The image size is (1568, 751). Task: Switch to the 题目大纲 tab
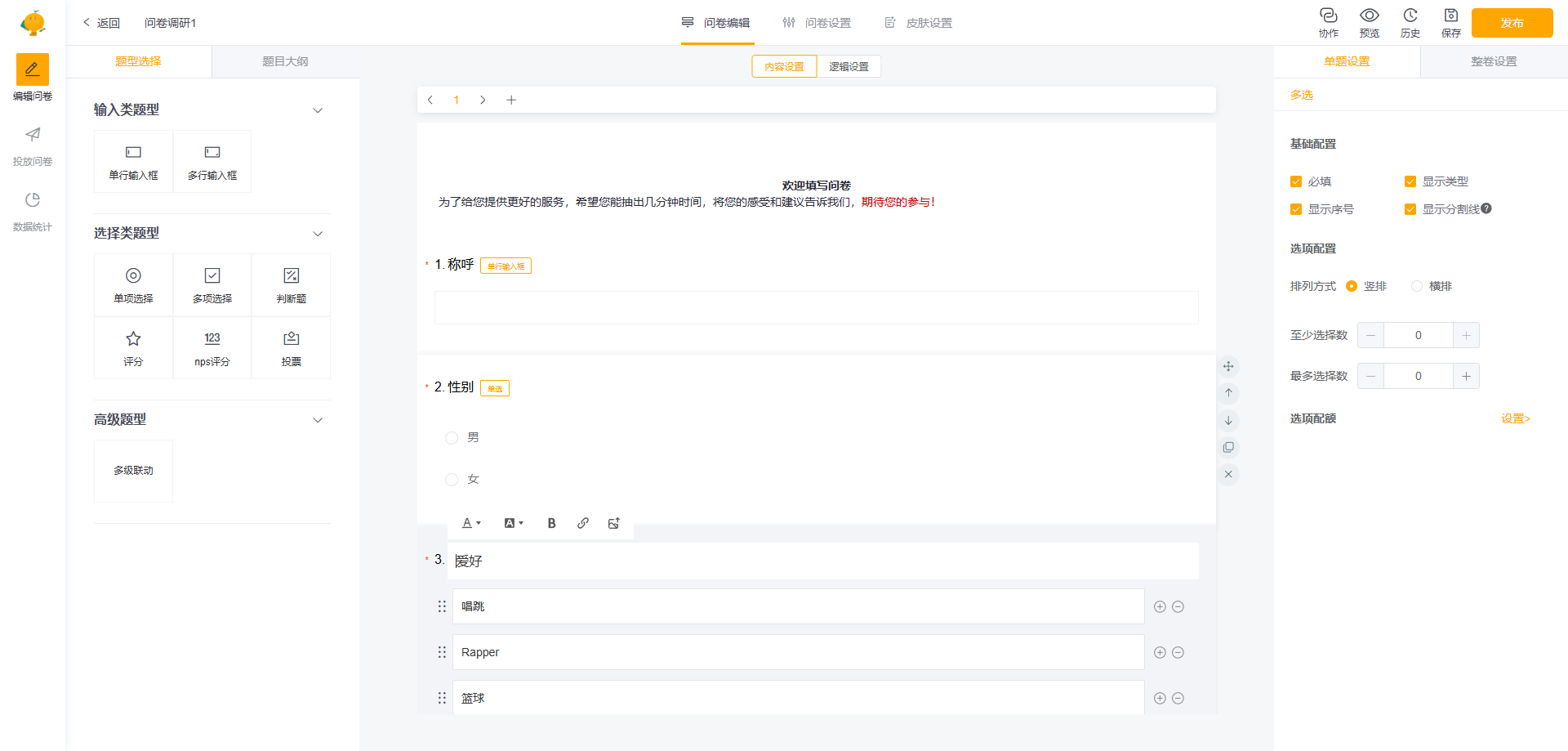coord(285,61)
